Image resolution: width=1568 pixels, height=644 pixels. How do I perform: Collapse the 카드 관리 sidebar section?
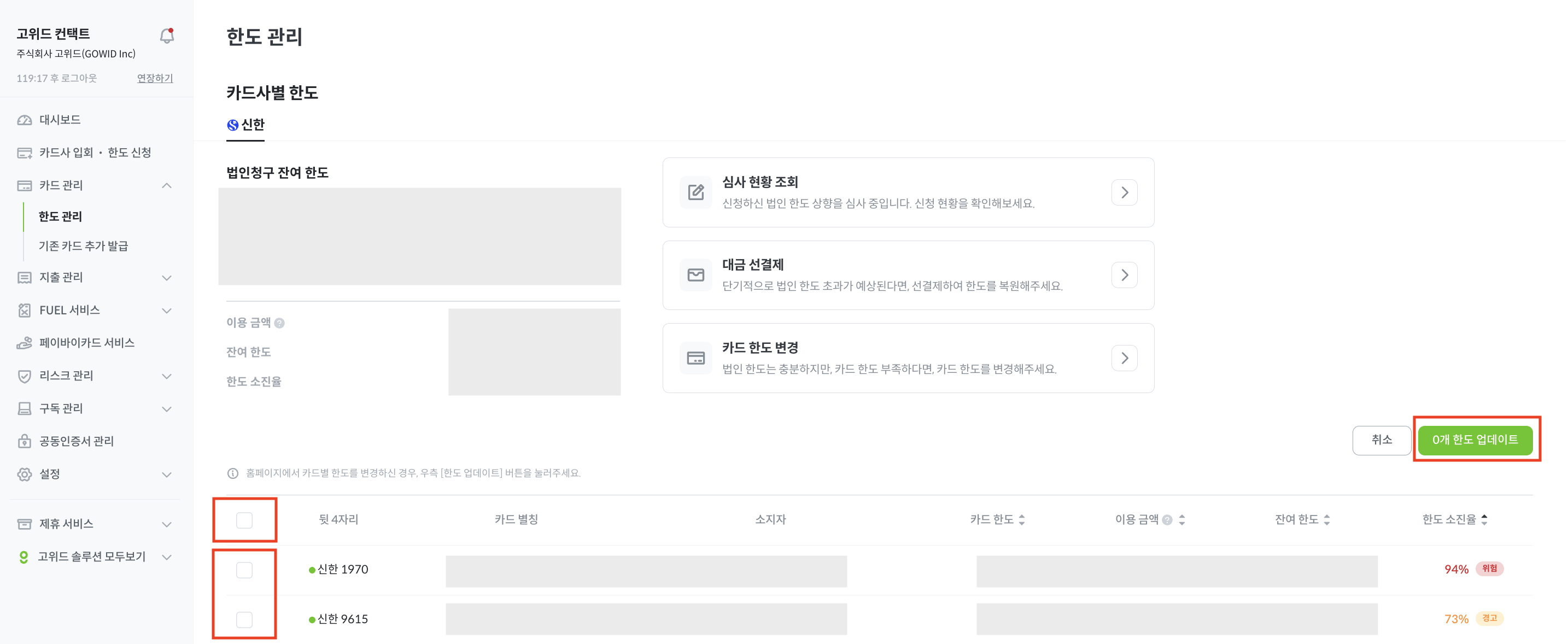coord(166,185)
